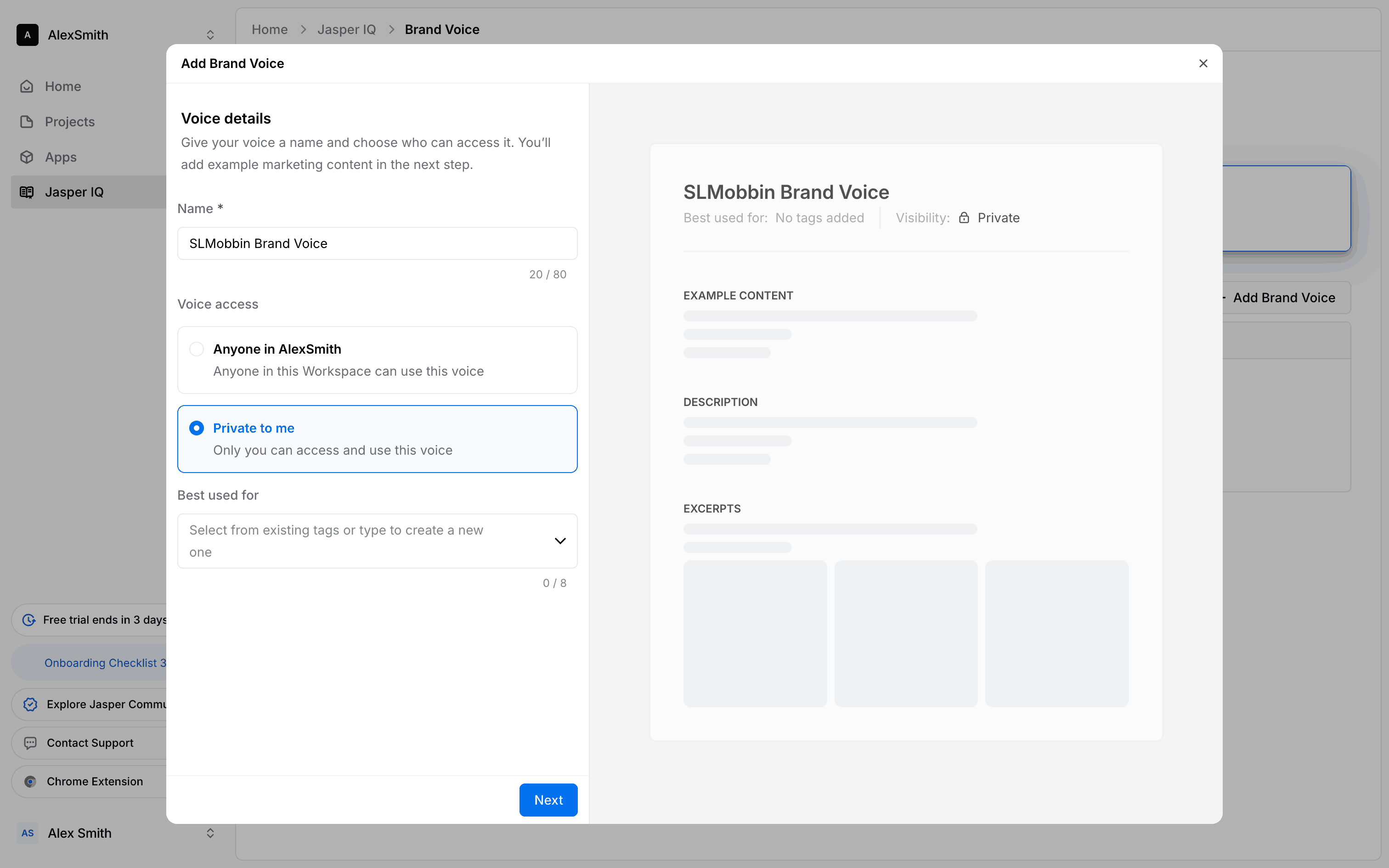Click into the Name text field
1389x868 pixels.
pyautogui.click(x=377, y=243)
